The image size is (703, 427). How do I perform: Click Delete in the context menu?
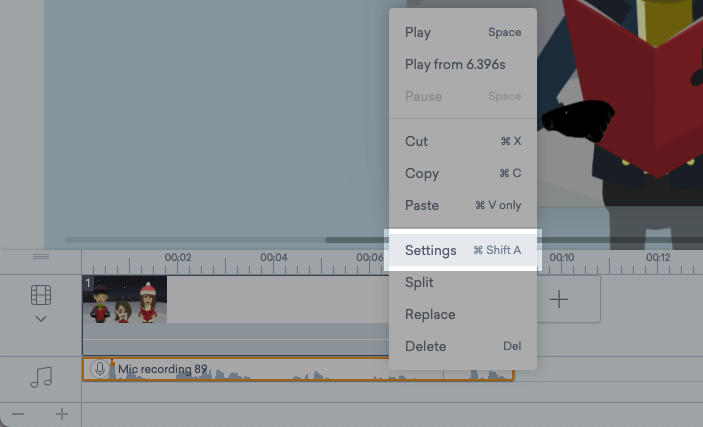point(425,346)
